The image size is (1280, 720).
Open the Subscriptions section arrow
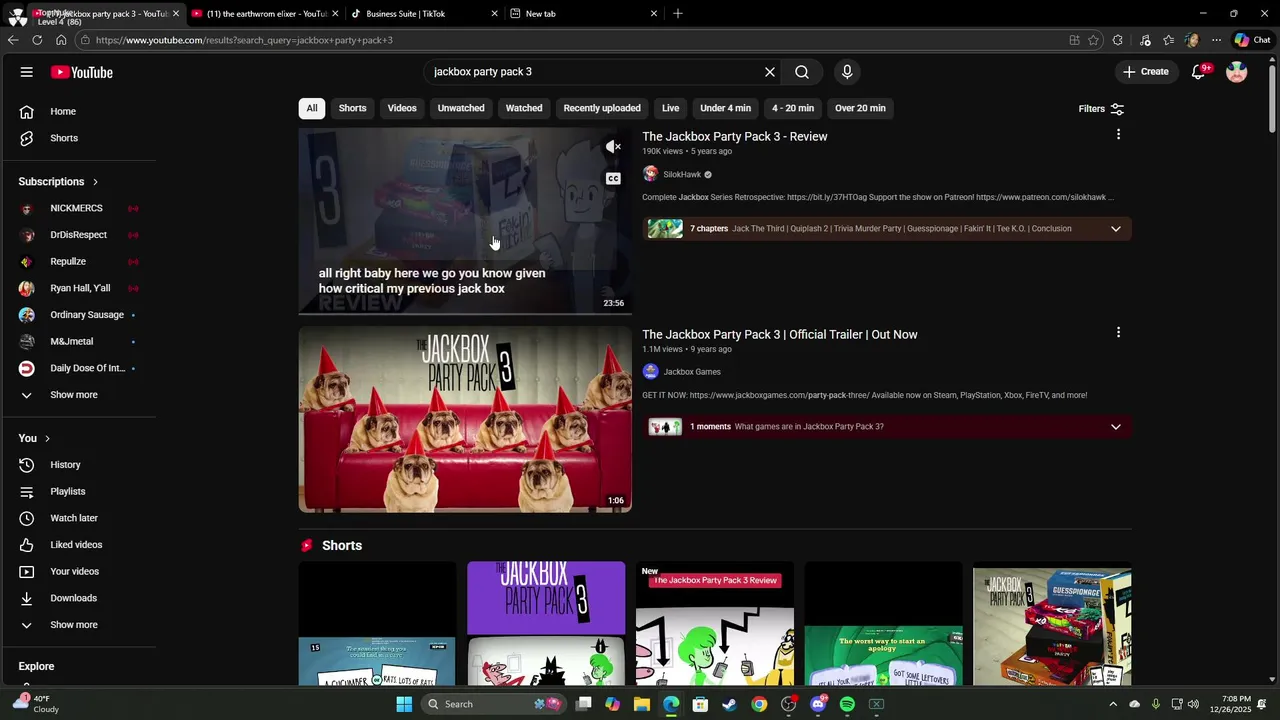[95, 182]
